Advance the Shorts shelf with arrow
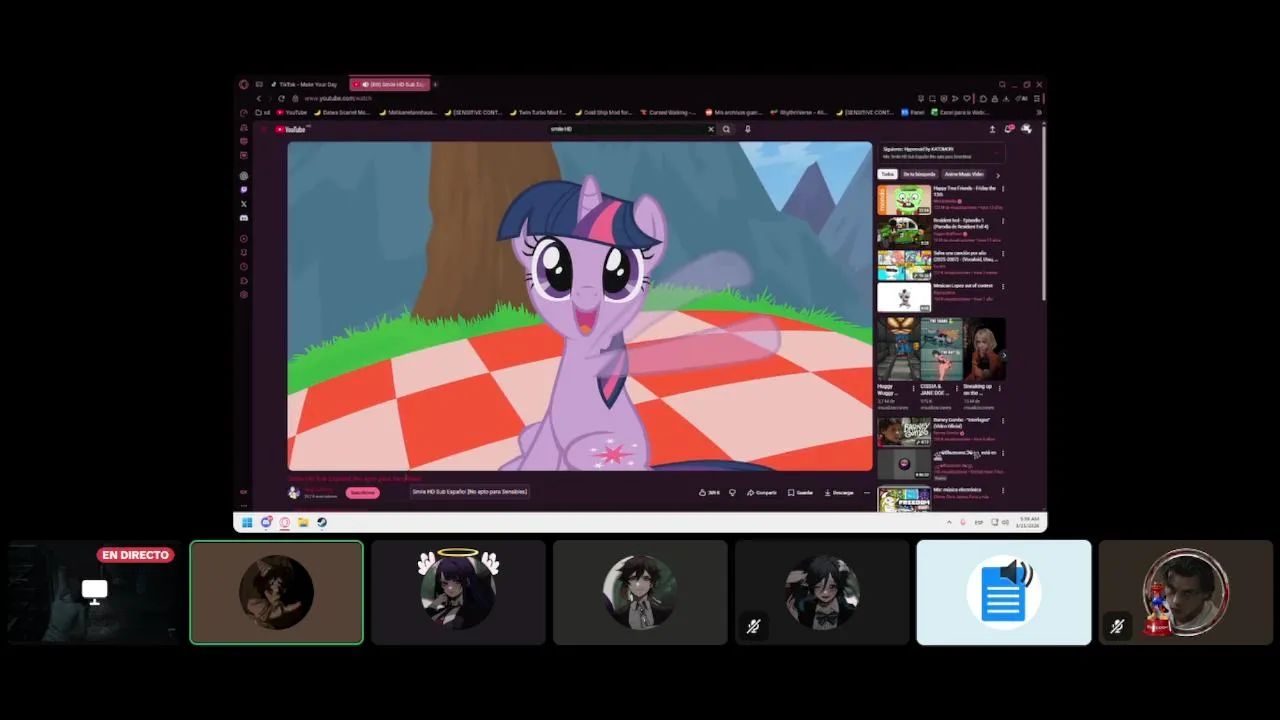1280x720 pixels. [x=1003, y=354]
